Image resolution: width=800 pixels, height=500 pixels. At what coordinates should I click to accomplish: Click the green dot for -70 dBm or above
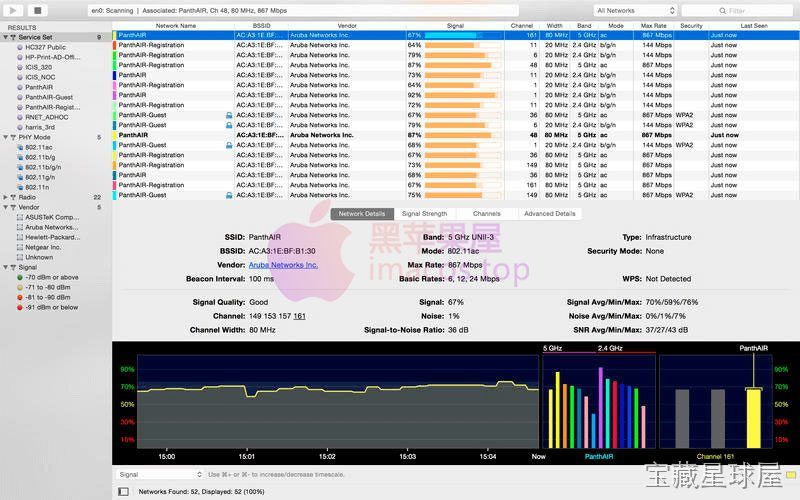click(20, 278)
